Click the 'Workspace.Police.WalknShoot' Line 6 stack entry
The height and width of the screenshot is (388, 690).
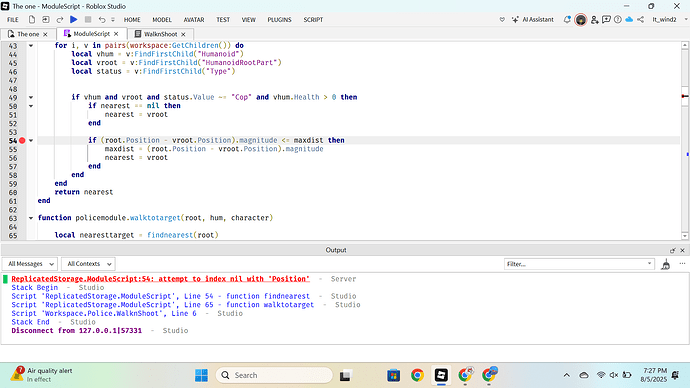coord(104,313)
